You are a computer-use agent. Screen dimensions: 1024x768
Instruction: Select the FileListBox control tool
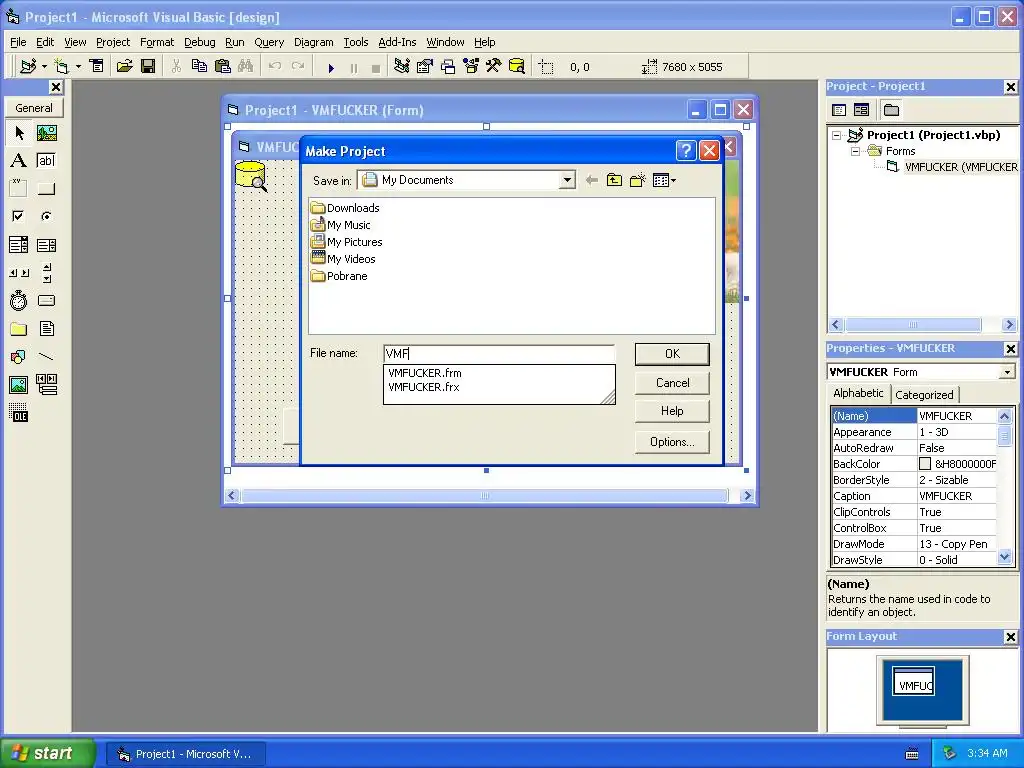46,328
